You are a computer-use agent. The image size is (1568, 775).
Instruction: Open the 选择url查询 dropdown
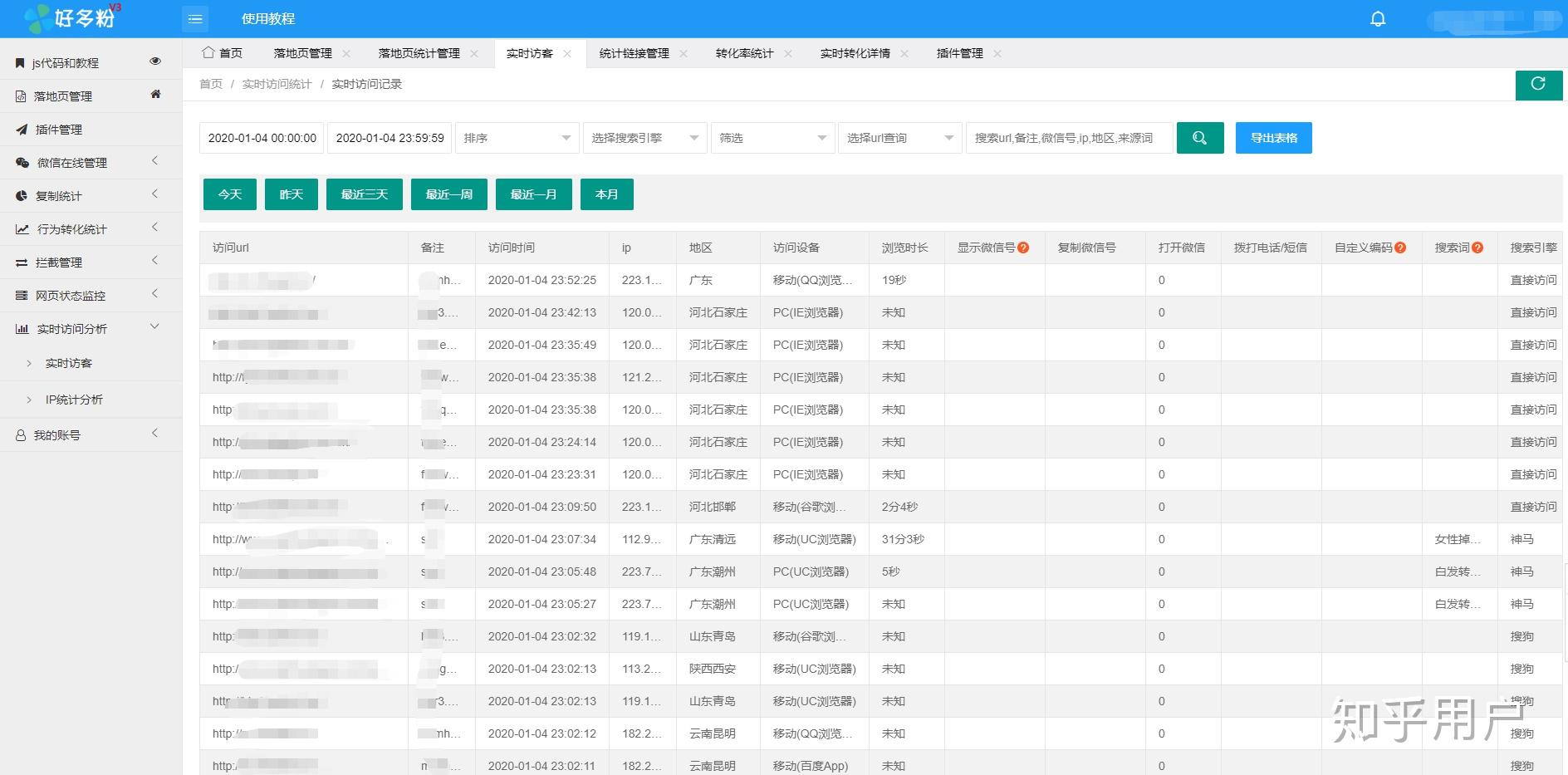click(x=900, y=138)
